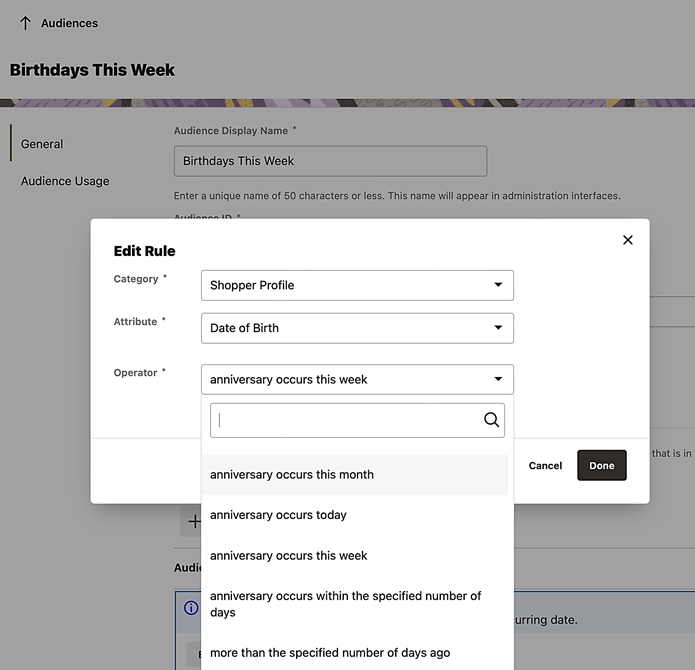This screenshot has width=695, height=670.
Task: Switch to the General tab
Action: 42,144
